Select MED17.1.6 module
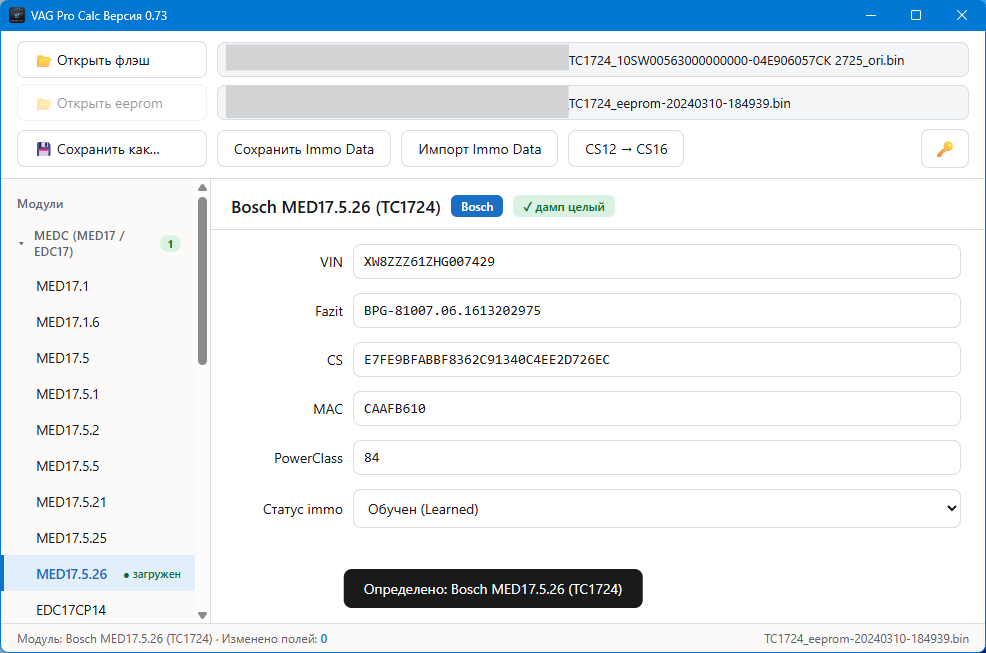 click(98, 322)
